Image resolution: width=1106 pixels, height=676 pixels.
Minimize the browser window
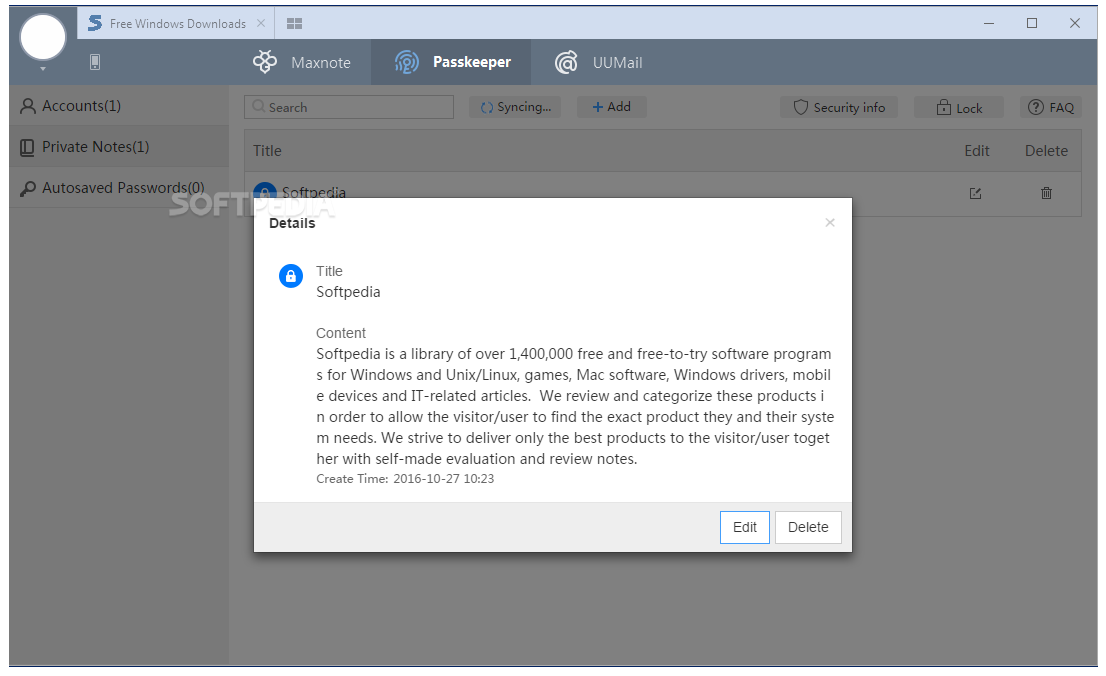[x=989, y=23]
